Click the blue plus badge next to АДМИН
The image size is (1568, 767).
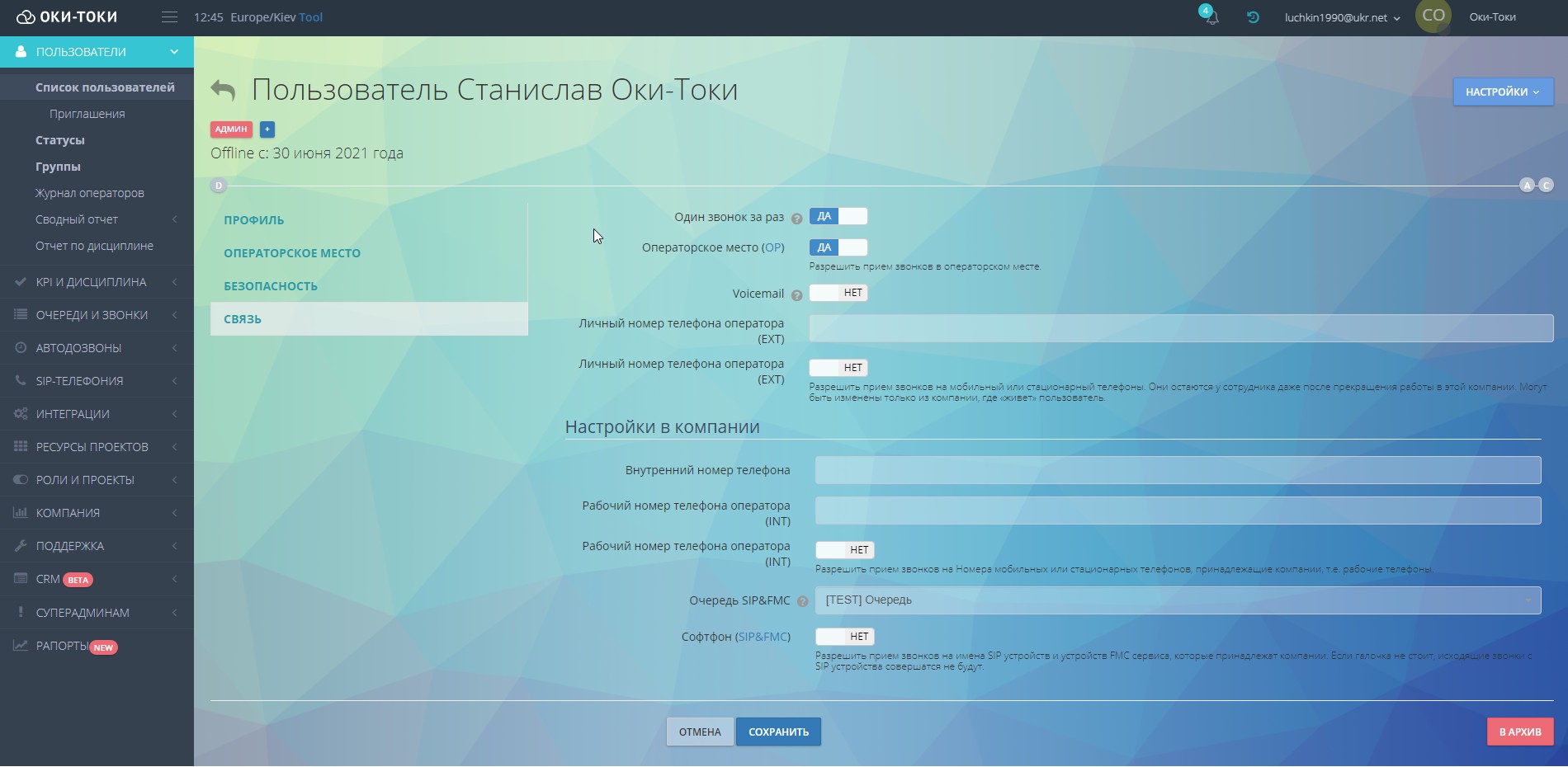[x=267, y=129]
